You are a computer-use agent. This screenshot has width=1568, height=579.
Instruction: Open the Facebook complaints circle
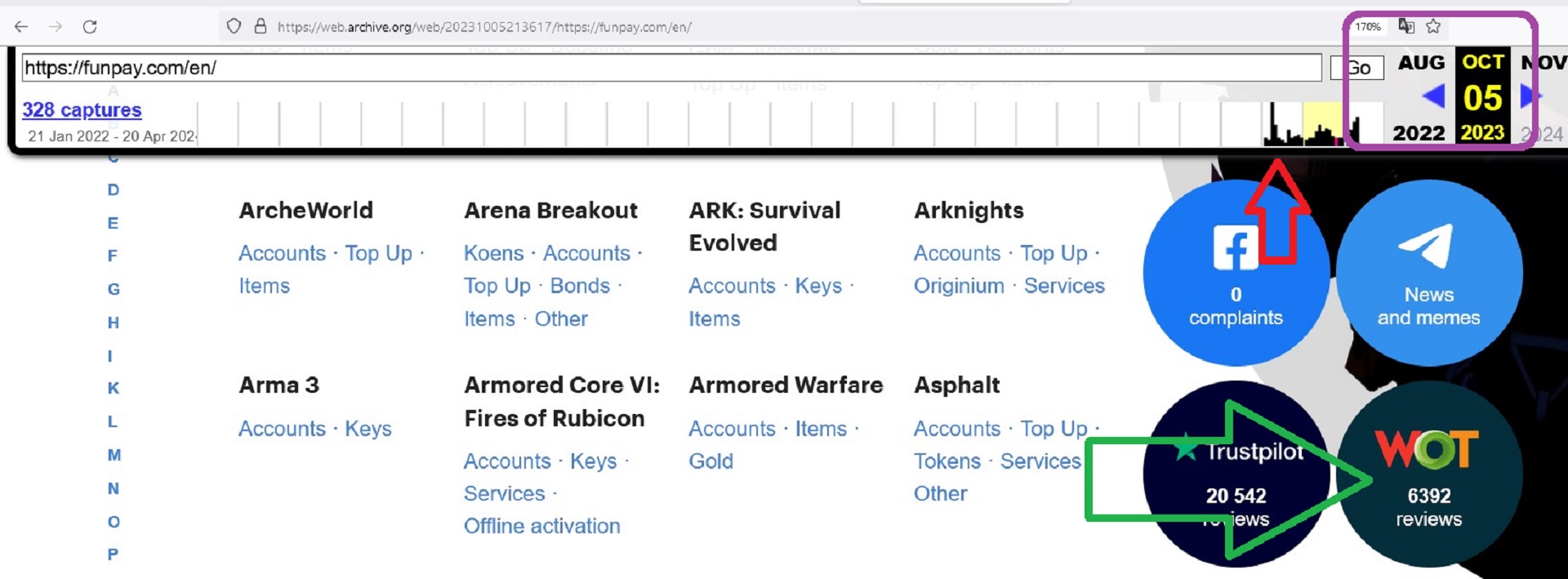click(x=1236, y=273)
